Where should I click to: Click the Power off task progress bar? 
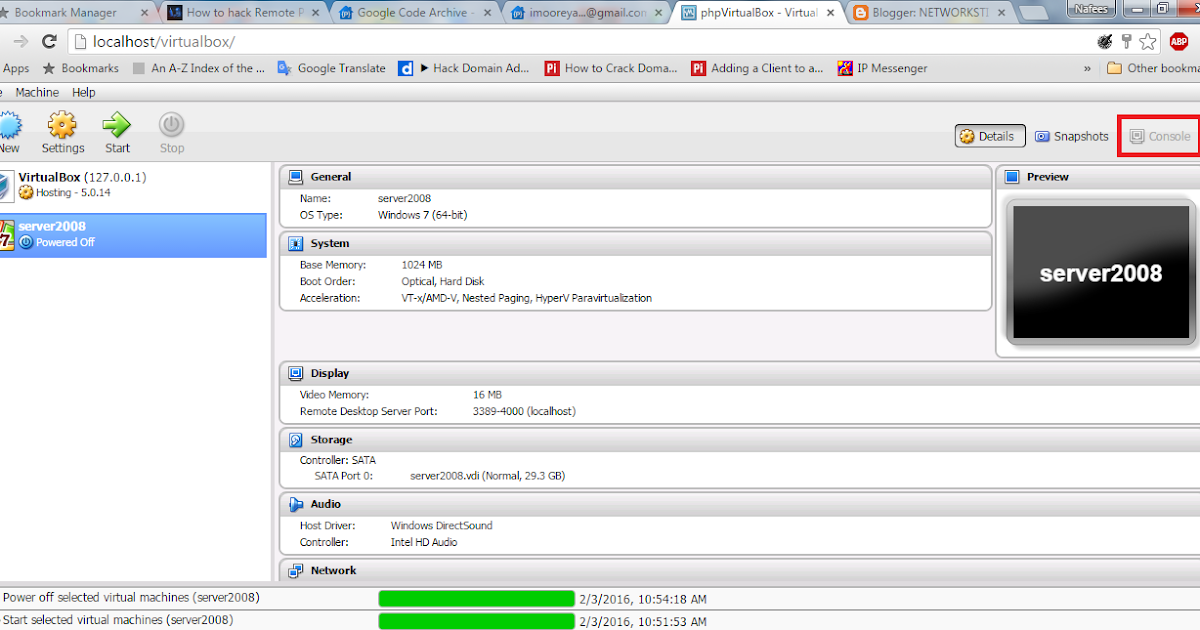[476, 599]
